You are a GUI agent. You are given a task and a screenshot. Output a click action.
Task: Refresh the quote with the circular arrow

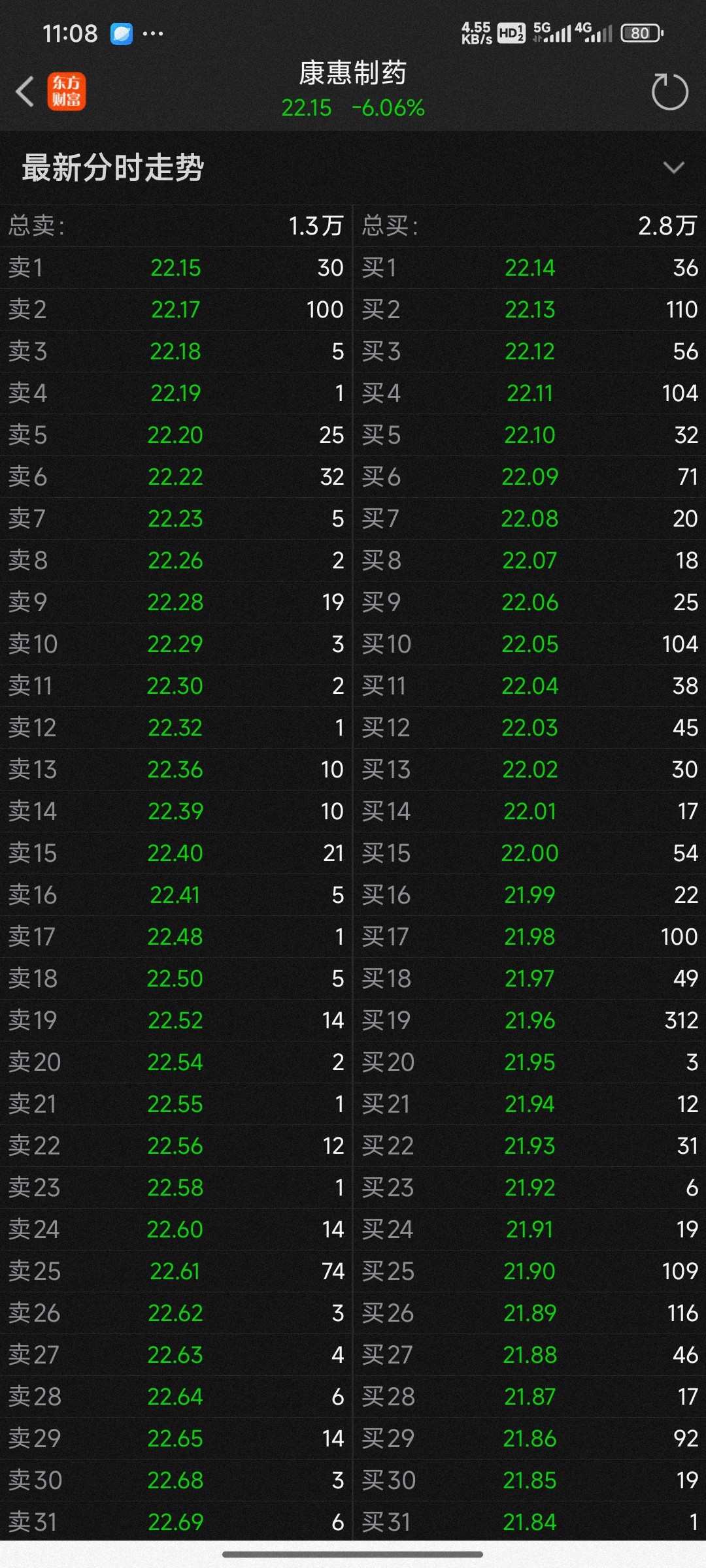[670, 91]
